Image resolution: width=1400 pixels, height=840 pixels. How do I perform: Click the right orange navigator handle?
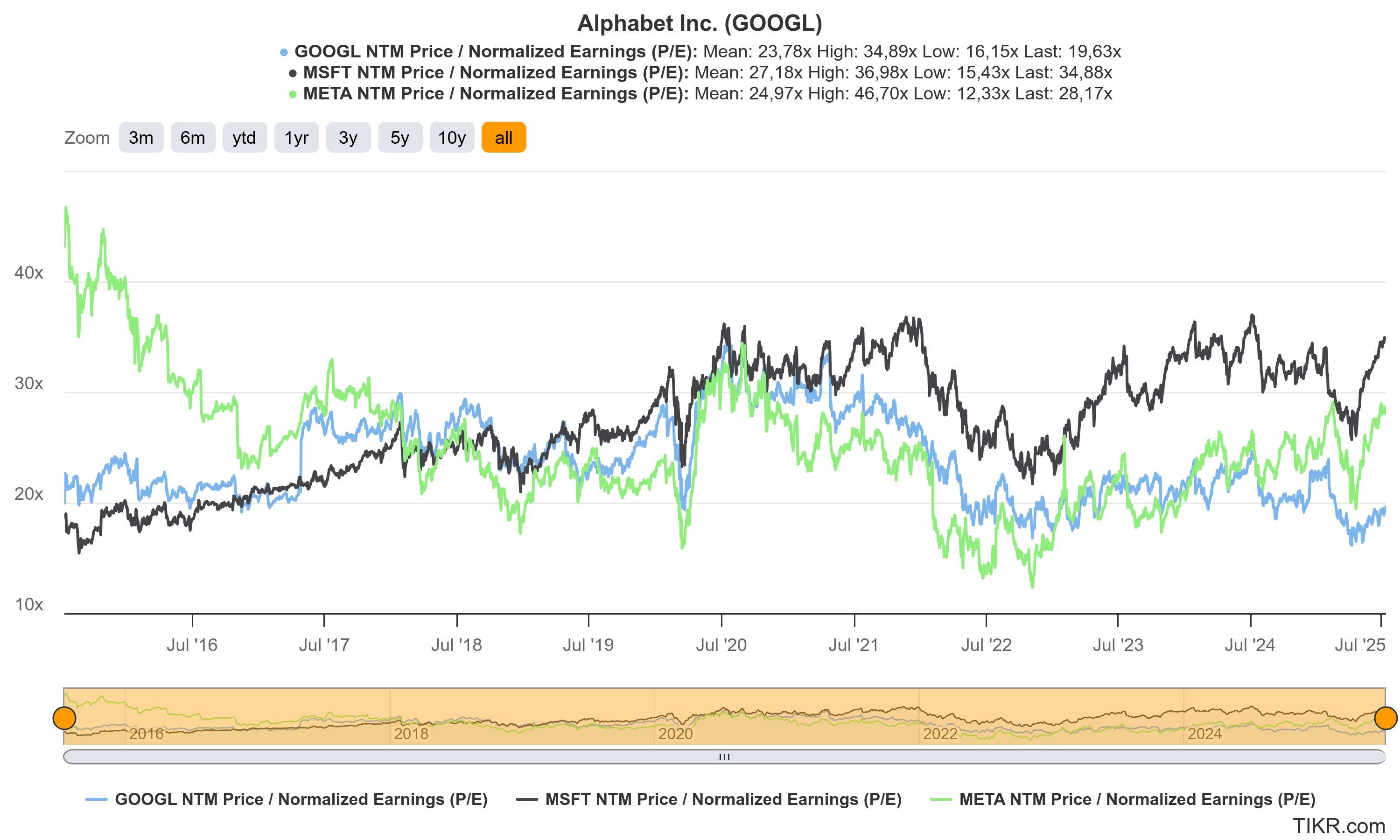(x=1386, y=718)
